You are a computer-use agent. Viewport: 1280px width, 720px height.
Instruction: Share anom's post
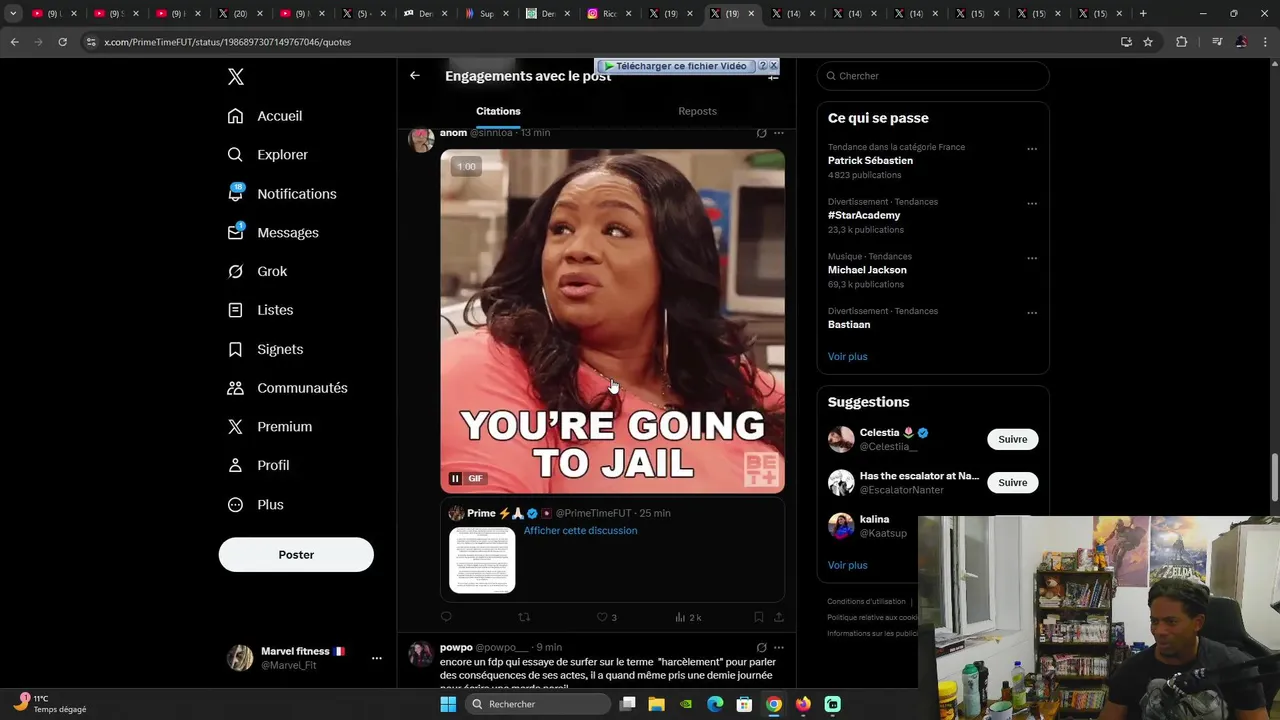point(779,617)
